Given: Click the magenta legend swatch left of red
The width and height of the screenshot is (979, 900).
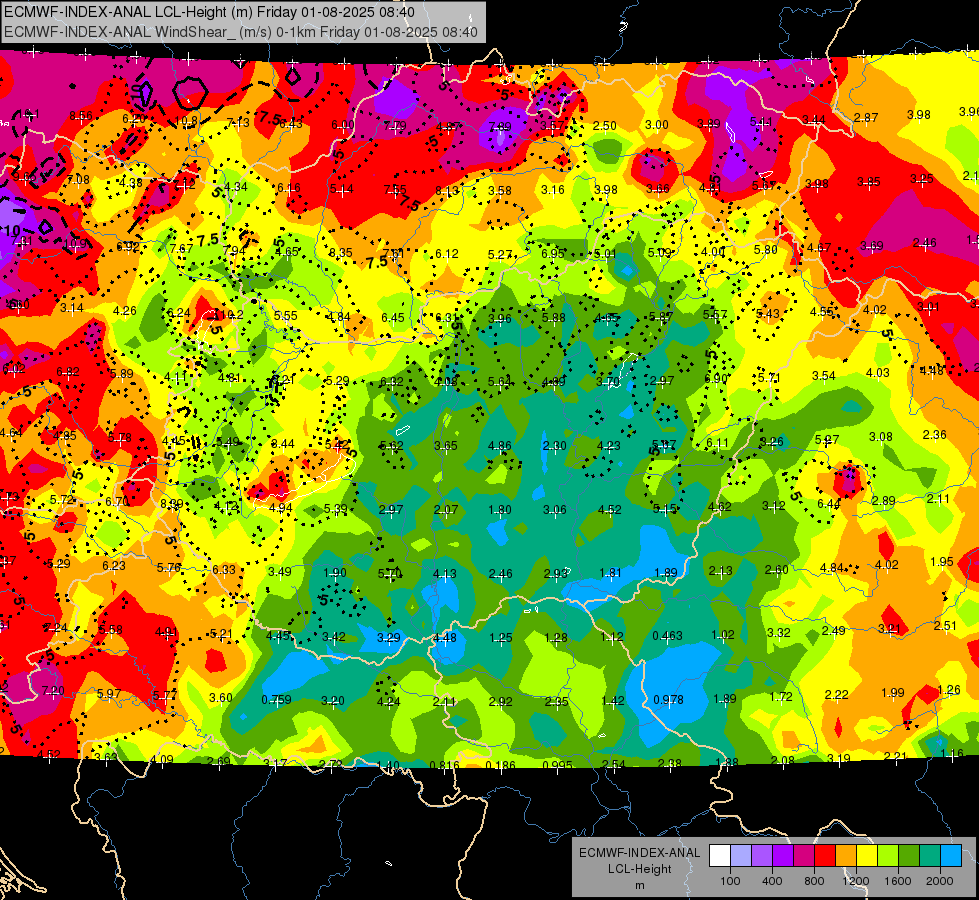Looking at the screenshot, I should click(x=804, y=856).
